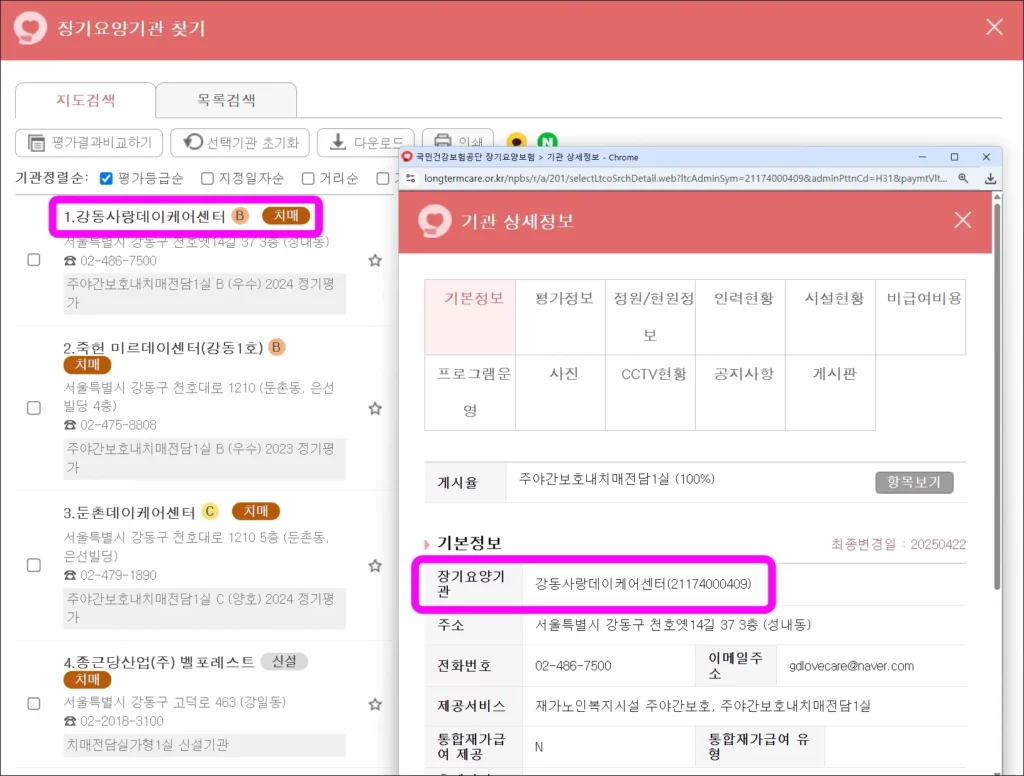Click the heart logo beside 장기요양기관 찾기
The width and height of the screenshot is (1024, 776).
(x=30, y=28)
